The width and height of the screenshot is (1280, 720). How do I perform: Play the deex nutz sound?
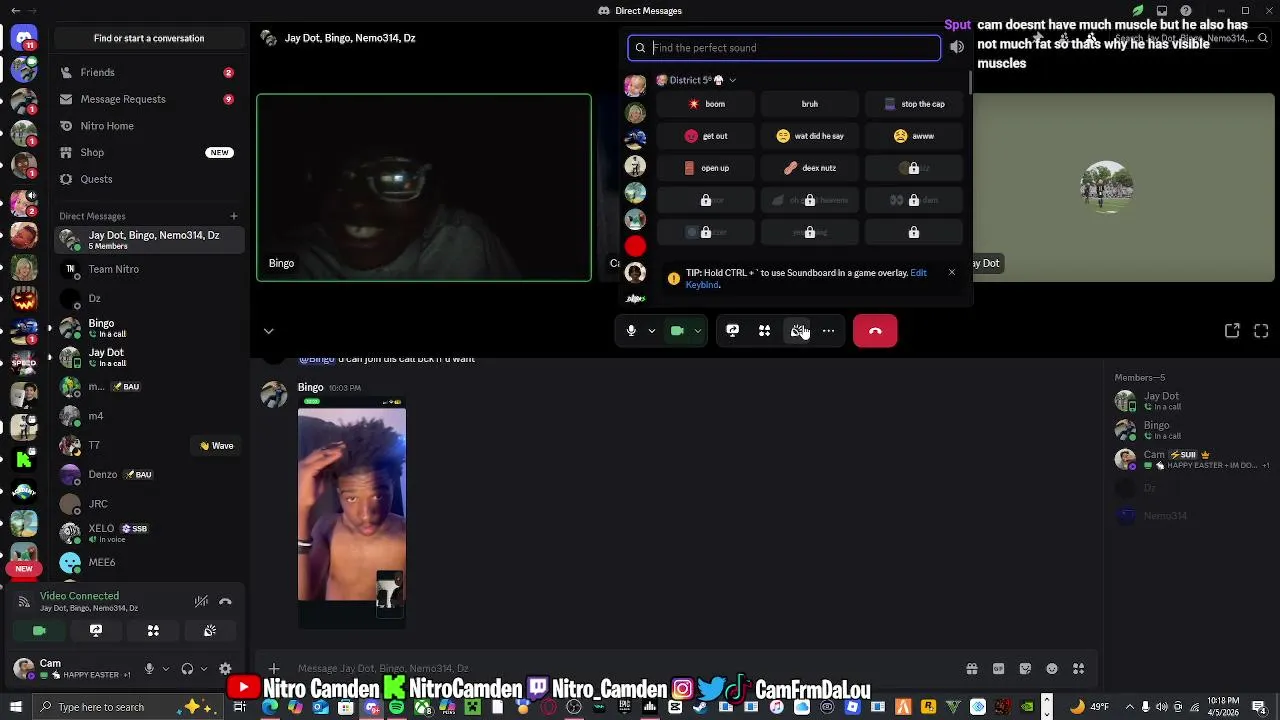(809, 168)
